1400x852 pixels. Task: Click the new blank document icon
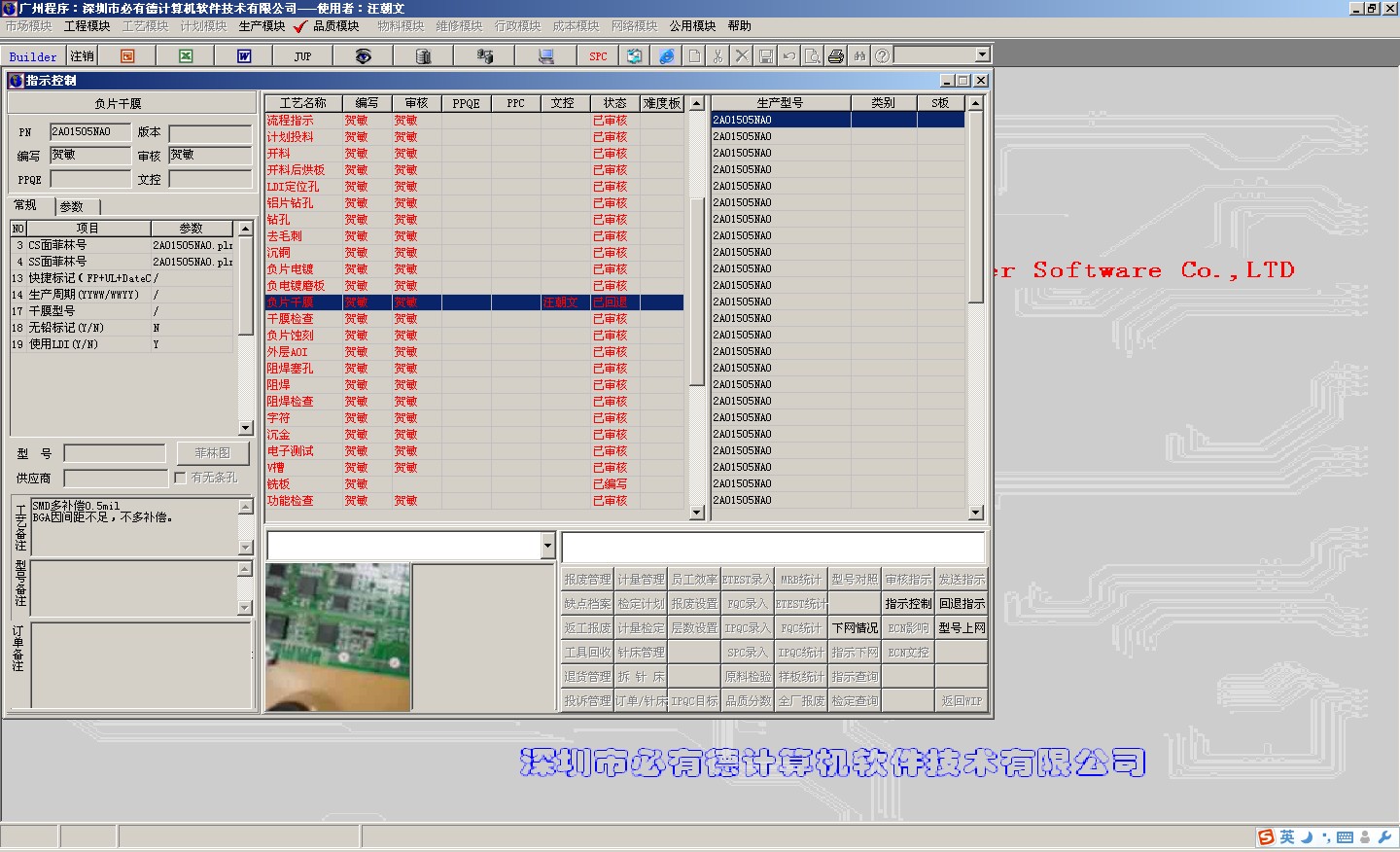pyautogui.click(x=694, y=56)
